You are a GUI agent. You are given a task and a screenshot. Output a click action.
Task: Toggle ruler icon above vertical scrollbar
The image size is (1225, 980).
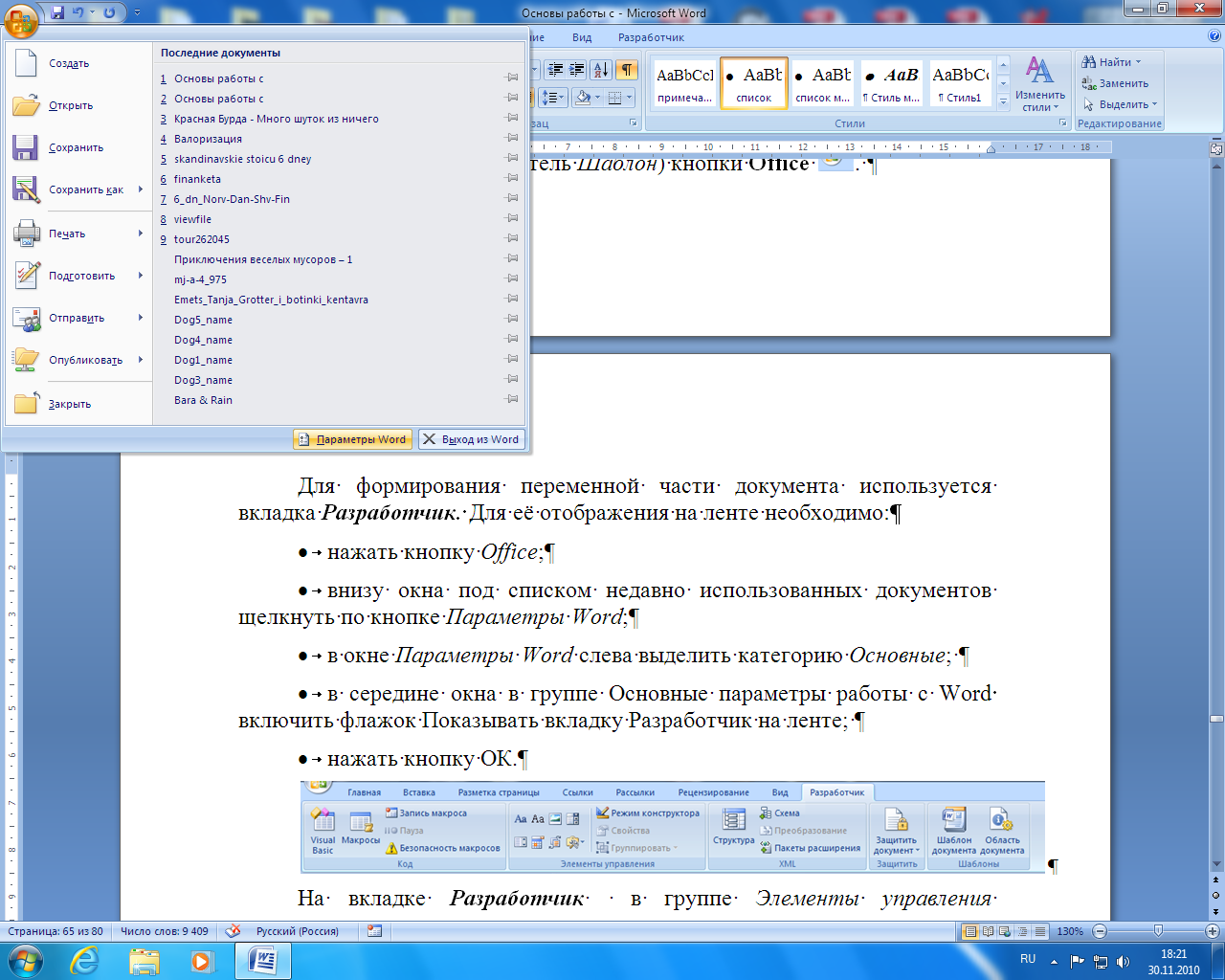click(x=1216, y=149)
